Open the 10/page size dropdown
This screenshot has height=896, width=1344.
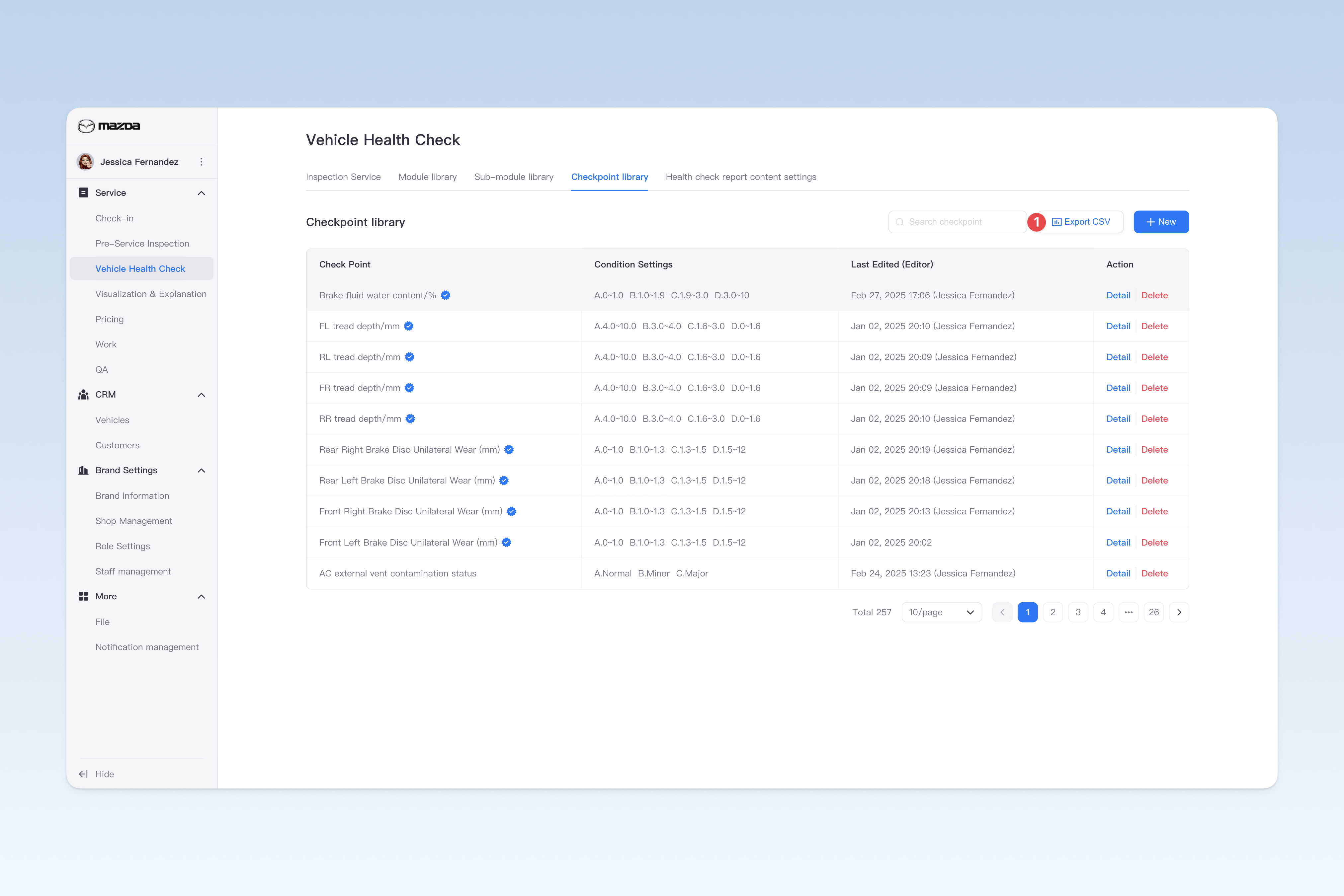click(x=942, y=612)
